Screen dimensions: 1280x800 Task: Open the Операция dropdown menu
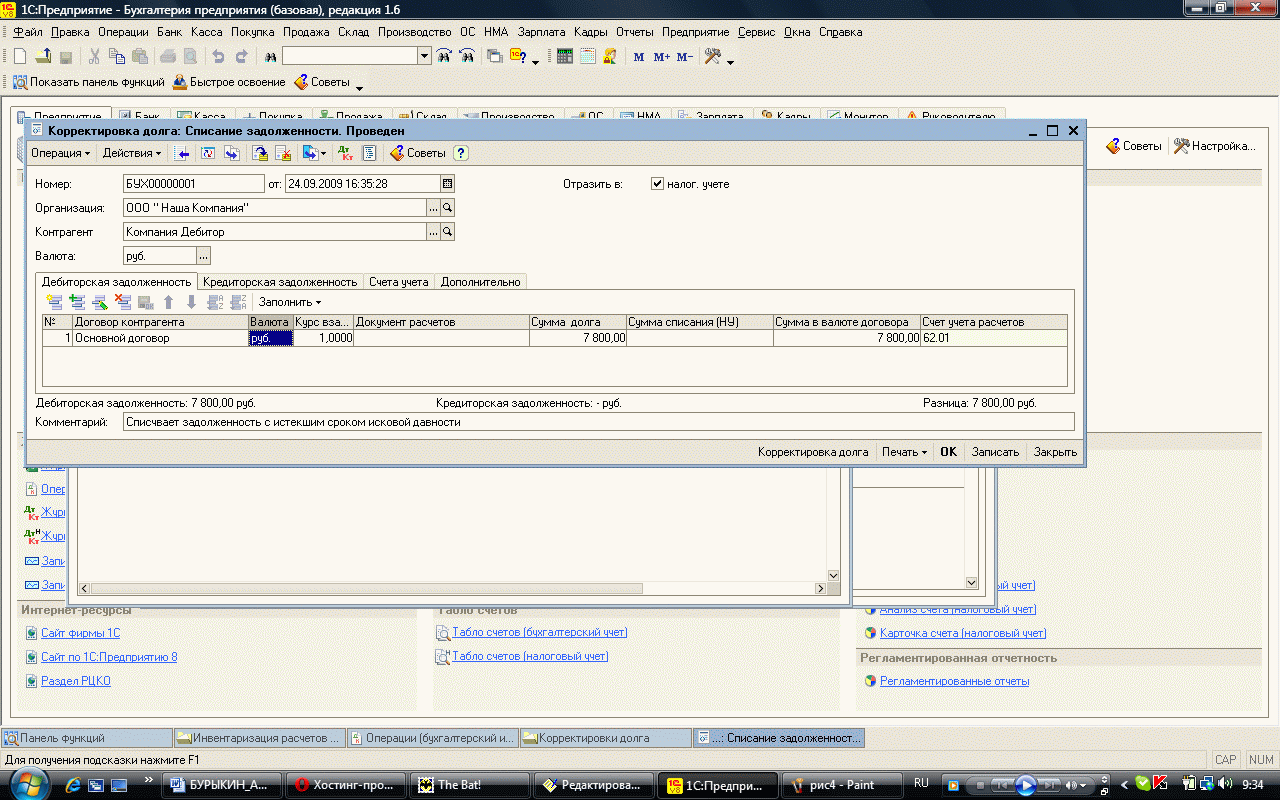(60, 153)
